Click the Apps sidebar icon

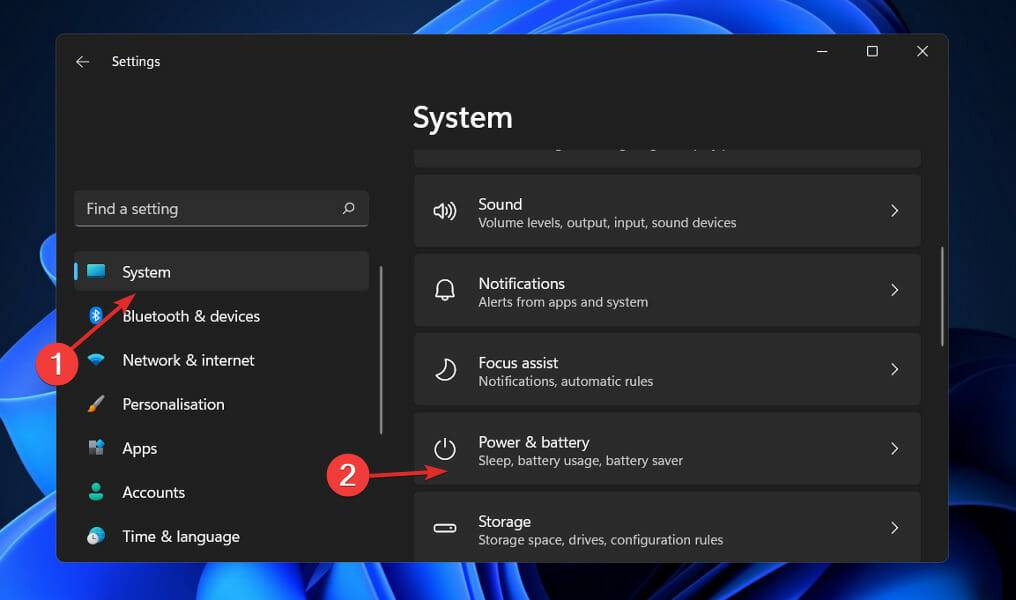tap(96, 448)
